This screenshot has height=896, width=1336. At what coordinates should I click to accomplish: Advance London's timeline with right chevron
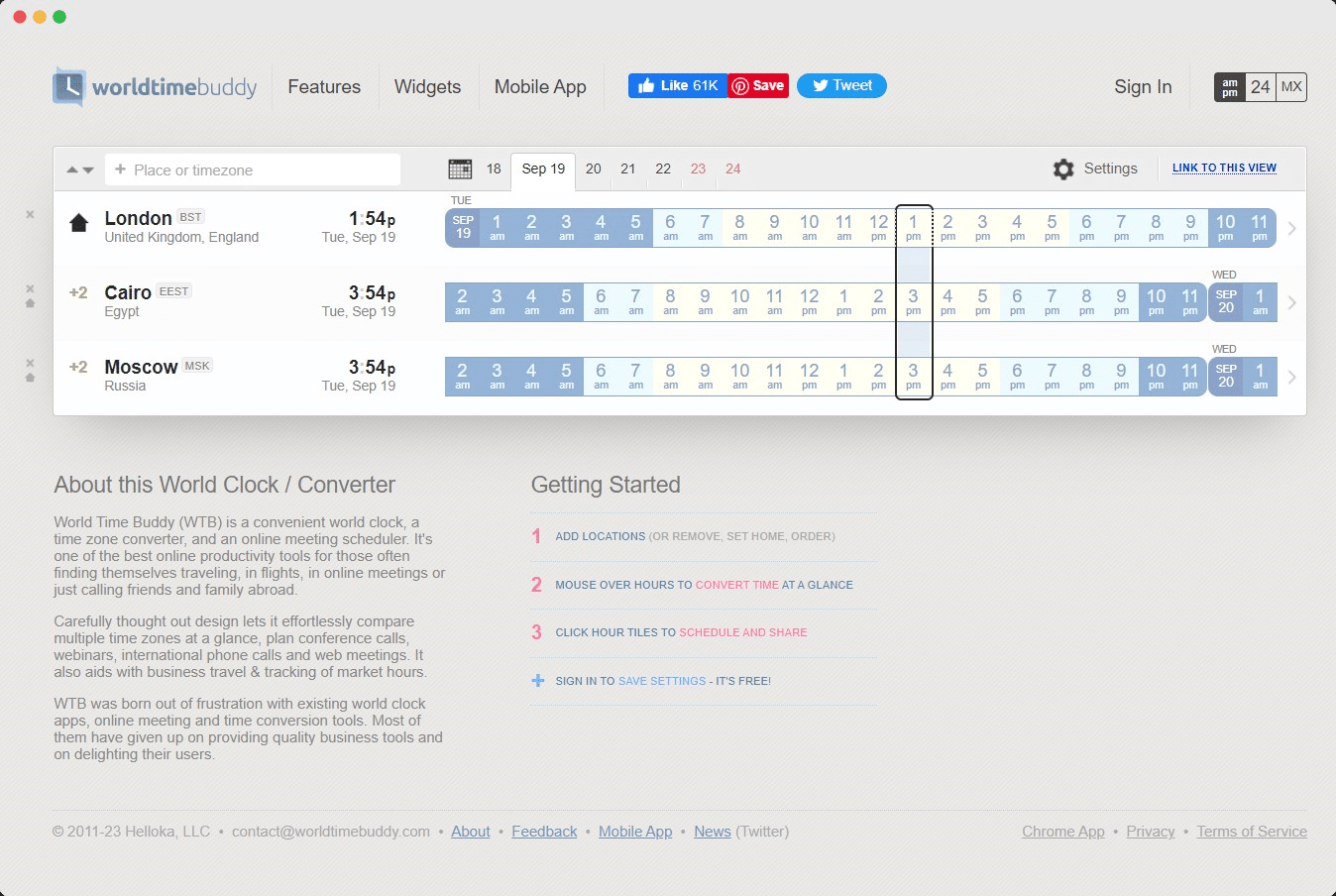click(1292, 228)
